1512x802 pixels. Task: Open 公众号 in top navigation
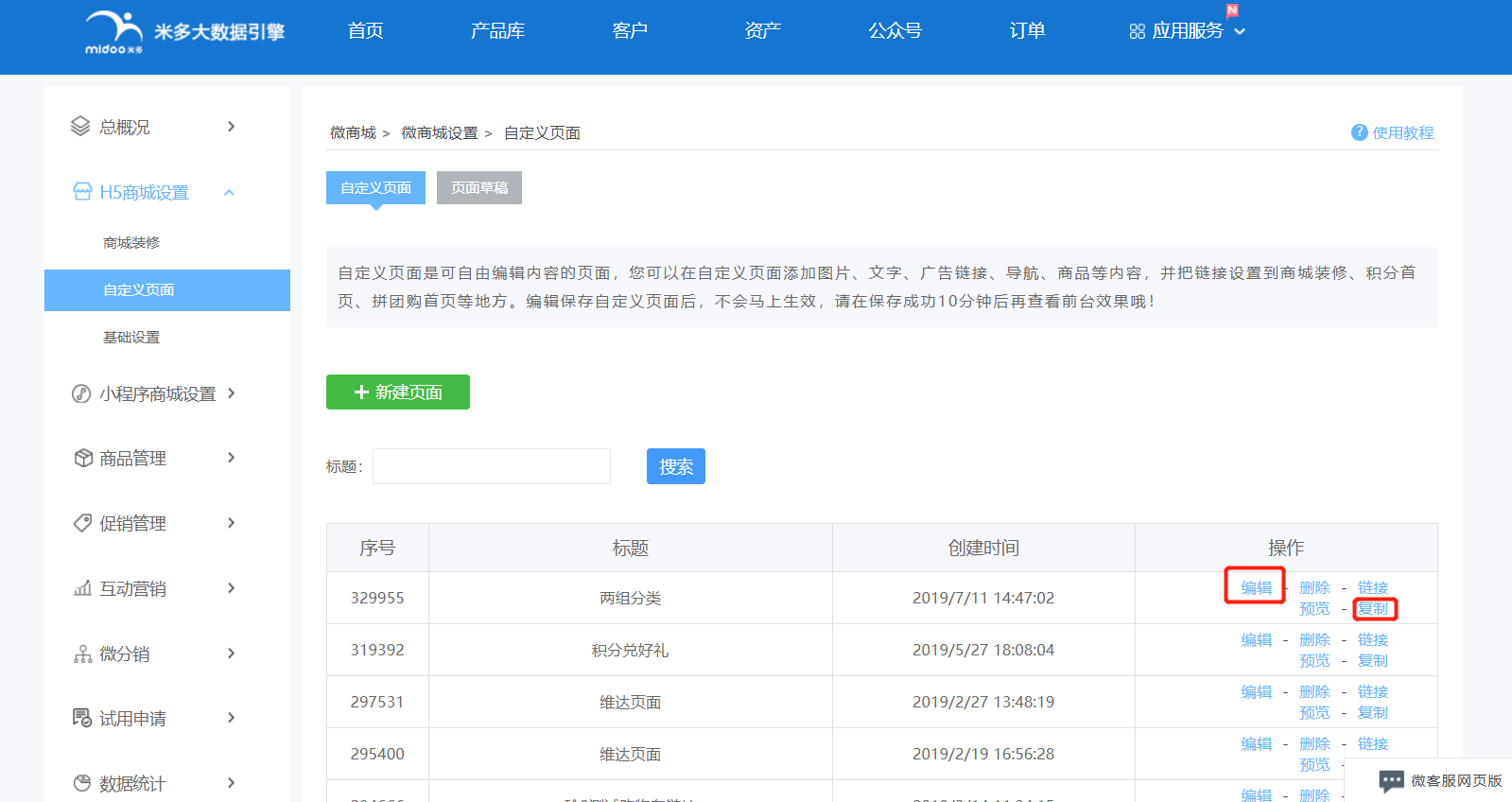(x=895, y=31)
